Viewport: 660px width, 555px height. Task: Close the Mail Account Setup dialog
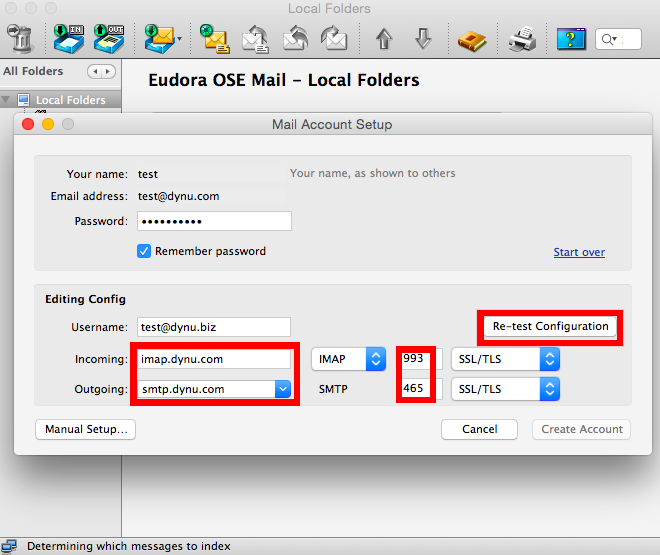[28, 124]
